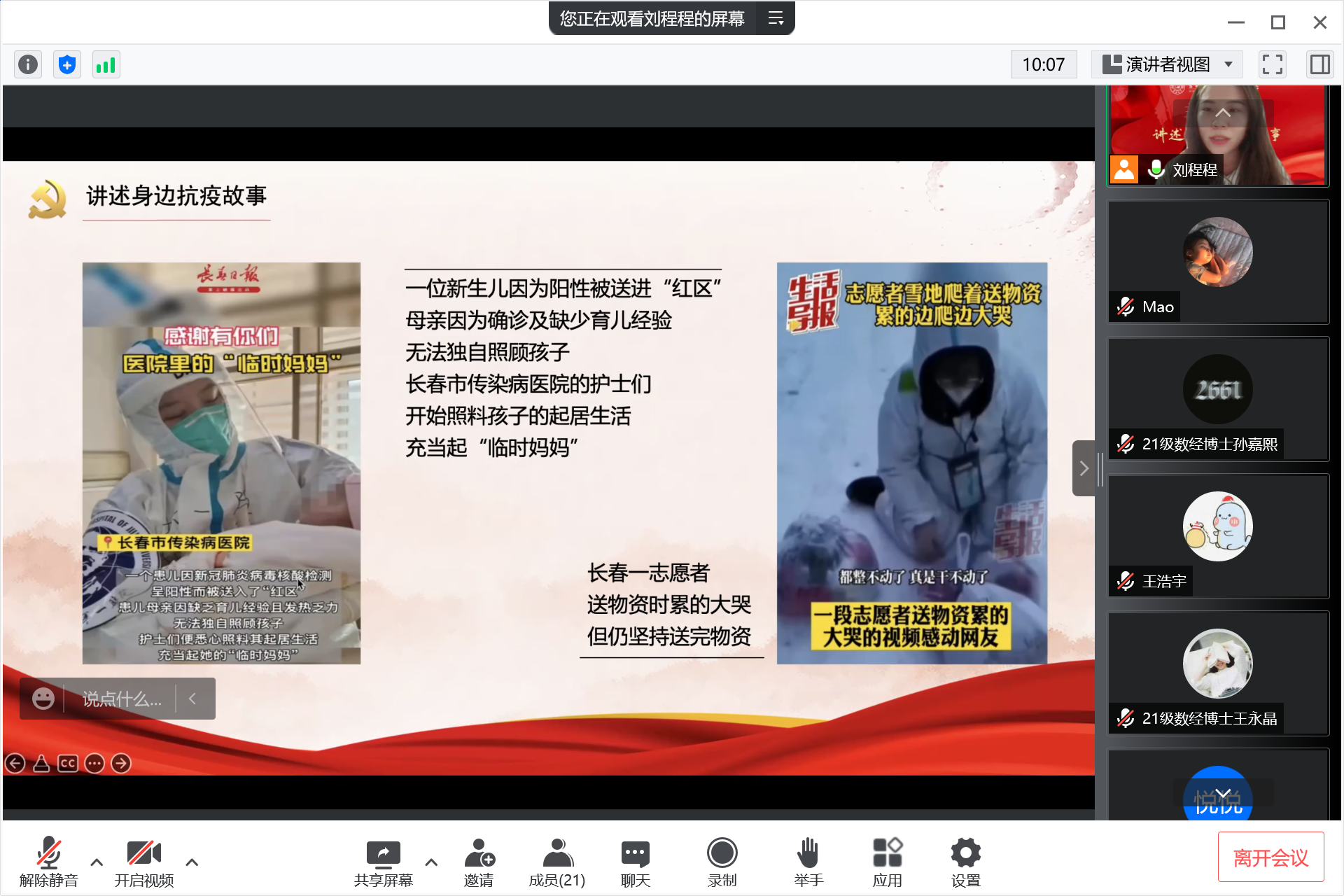
Task: Type in the 说点什么 comment field
Action: pos(122,699)
